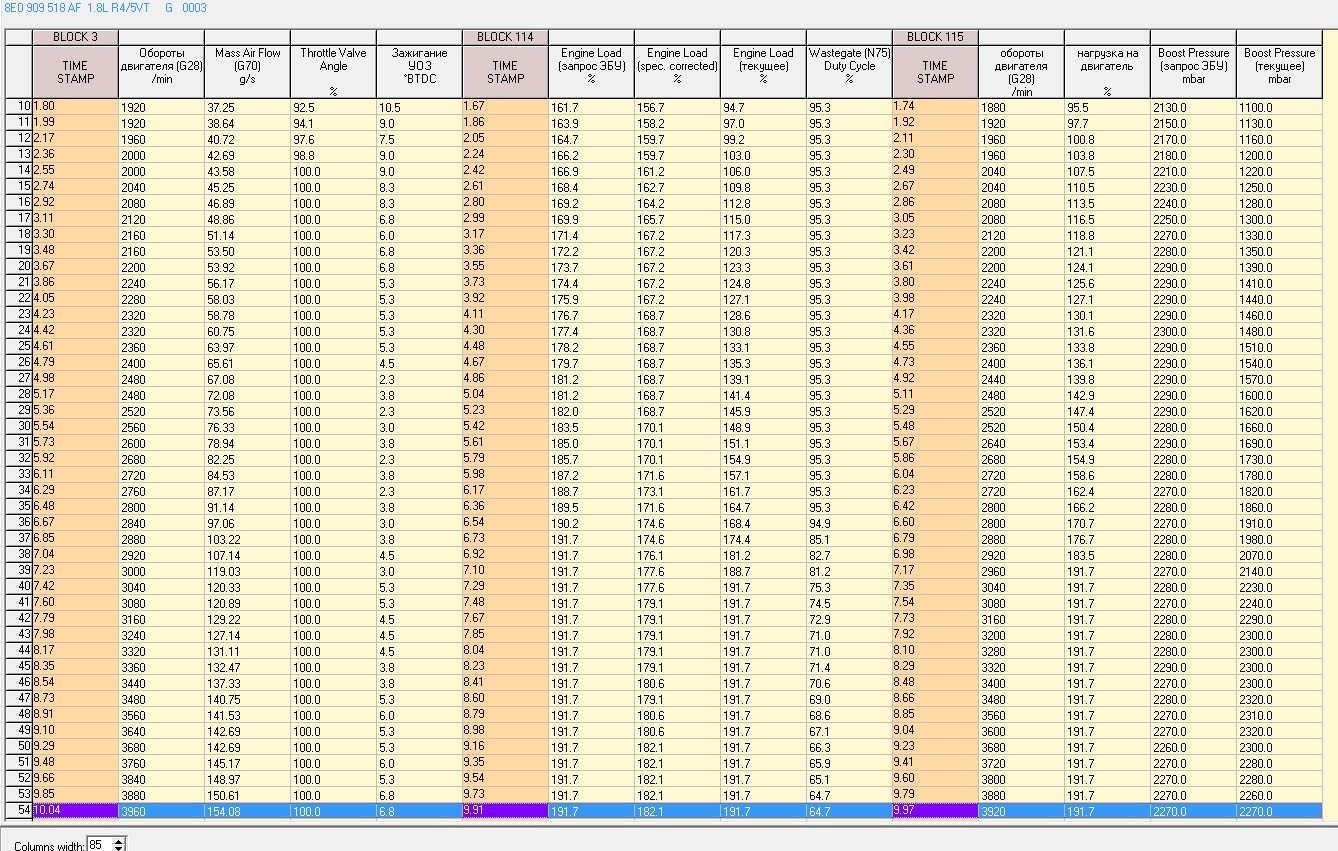This screenshot has height=851, width=1338.
Task: Select the BLOCK 115 group header
Action: pyautogui.click(x=935, y=37)
